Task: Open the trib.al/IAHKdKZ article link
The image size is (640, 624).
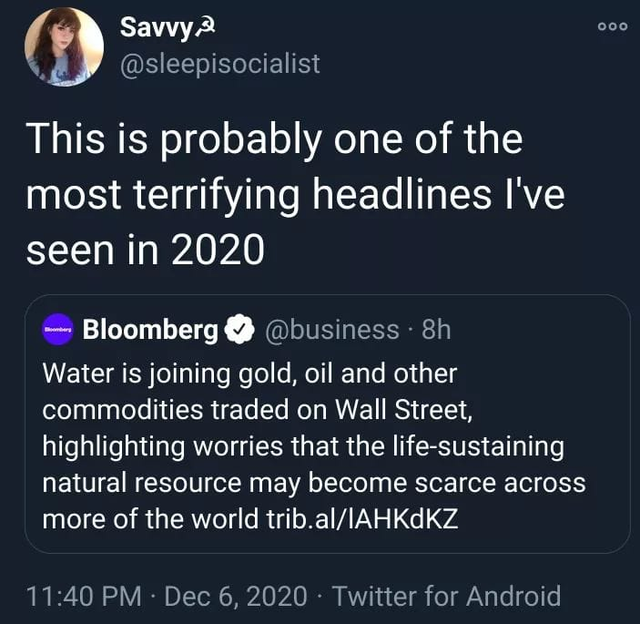Action: 365,520
